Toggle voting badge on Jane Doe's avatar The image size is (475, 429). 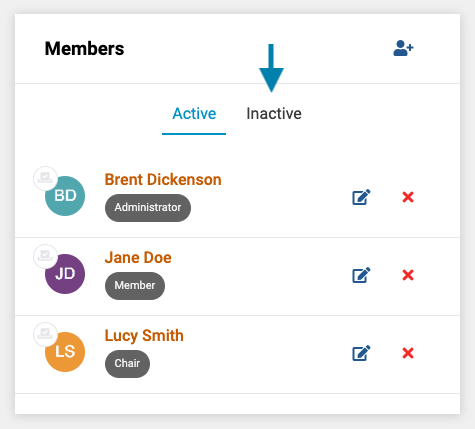[x=45, y=256]
